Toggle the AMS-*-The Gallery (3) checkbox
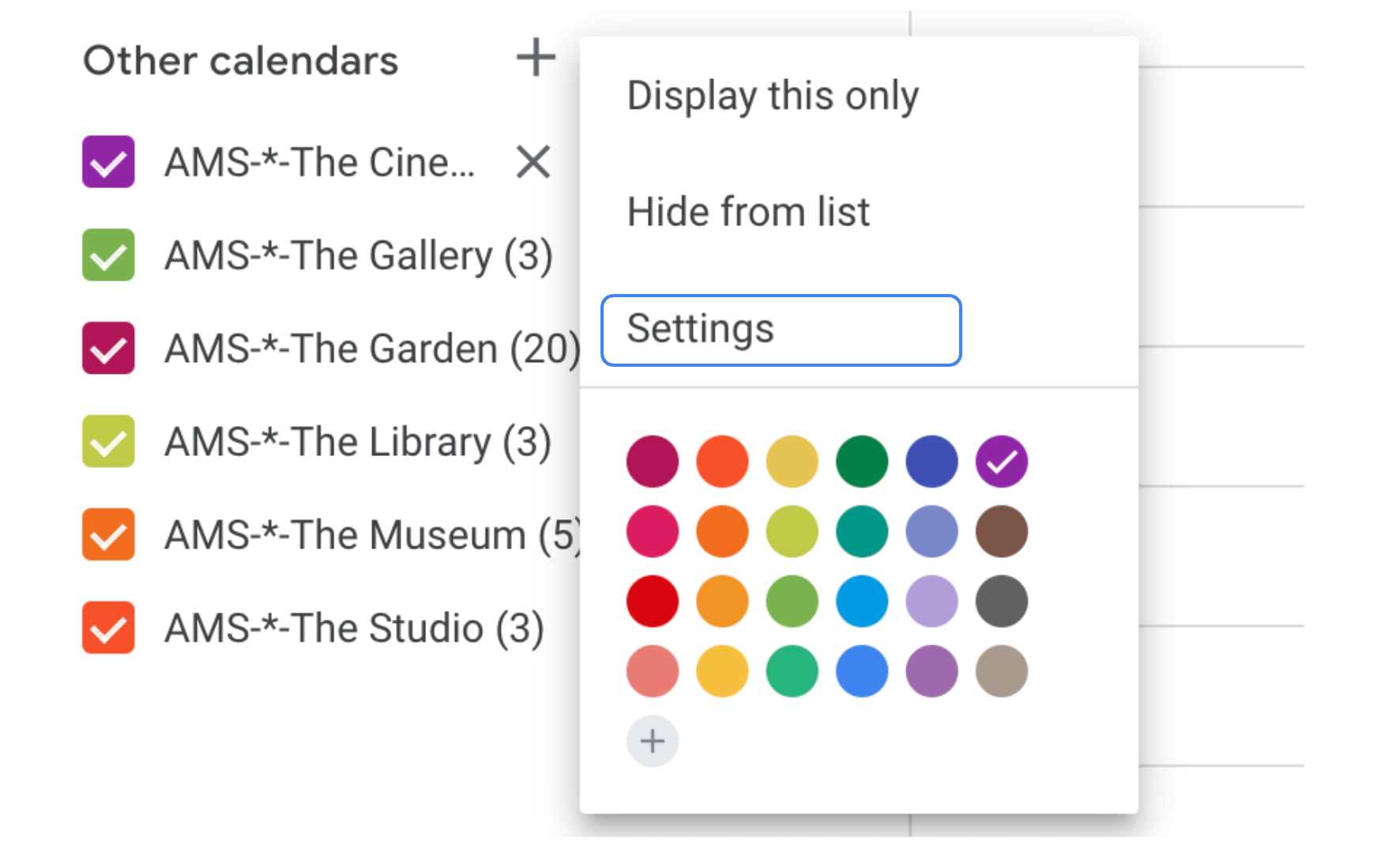 click(108, 255)
